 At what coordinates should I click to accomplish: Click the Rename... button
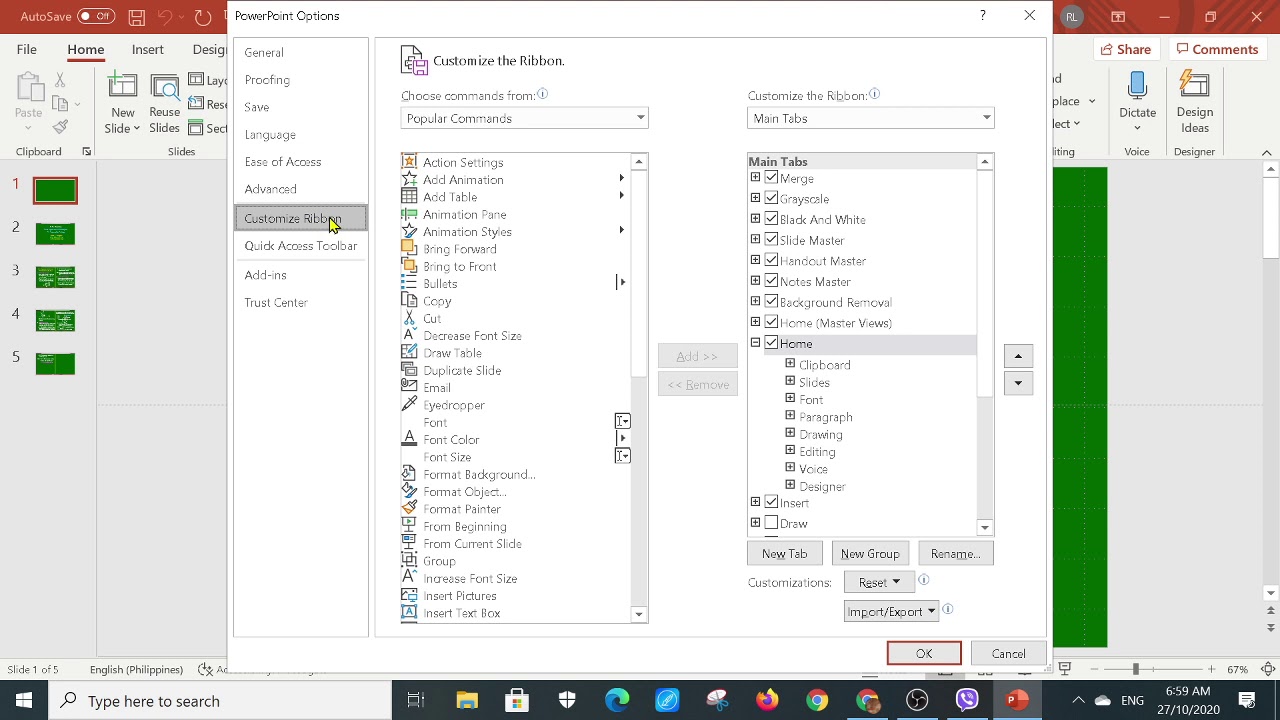coord(955,554)
